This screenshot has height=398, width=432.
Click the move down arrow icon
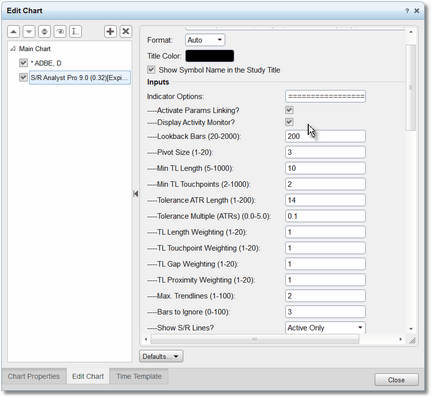(29, 32)
